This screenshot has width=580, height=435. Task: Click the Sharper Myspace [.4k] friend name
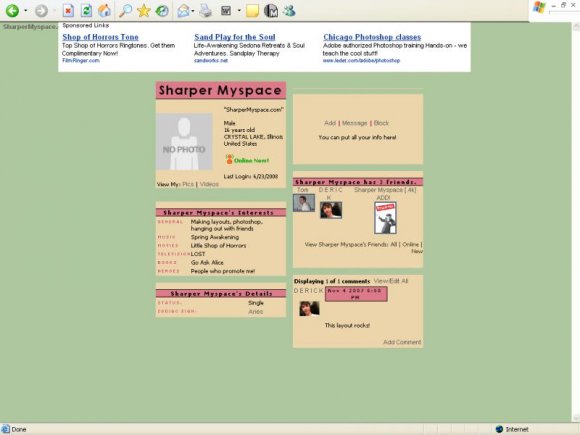[385, 190]
